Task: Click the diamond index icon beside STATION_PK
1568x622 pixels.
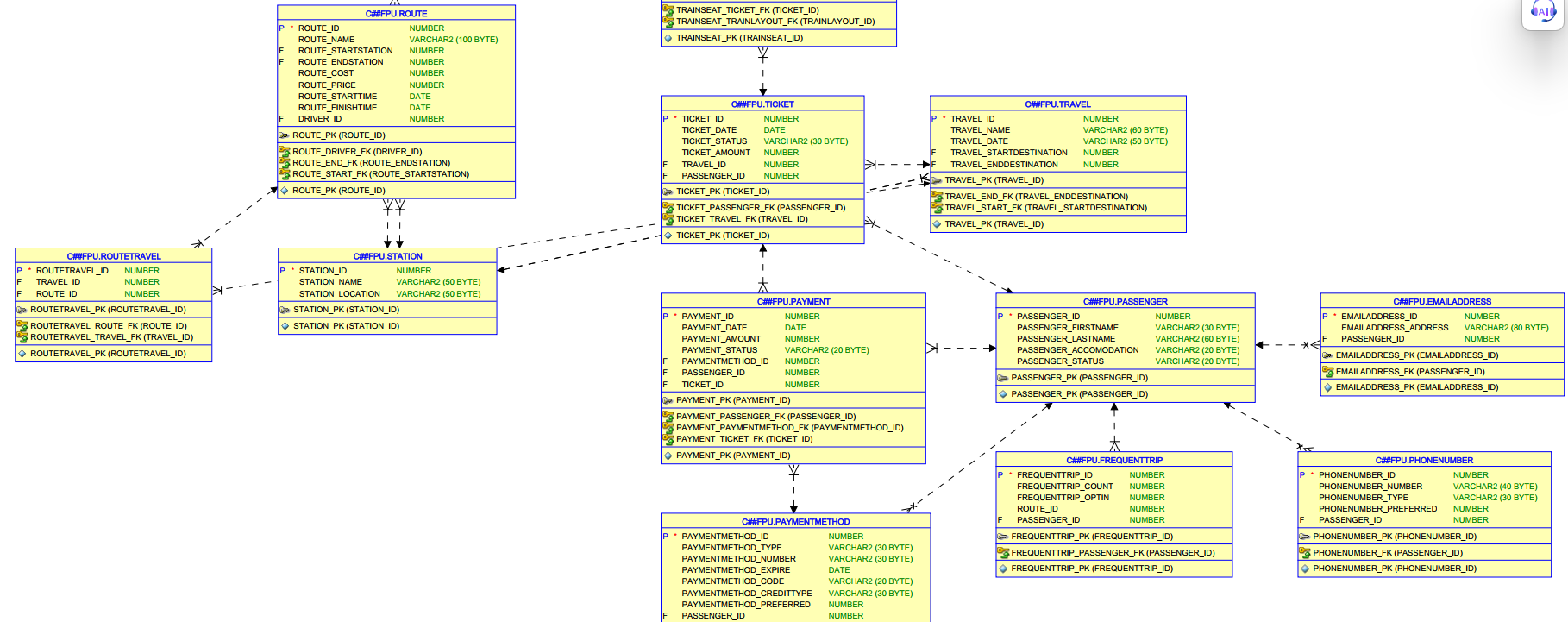Action: (285, 326)
